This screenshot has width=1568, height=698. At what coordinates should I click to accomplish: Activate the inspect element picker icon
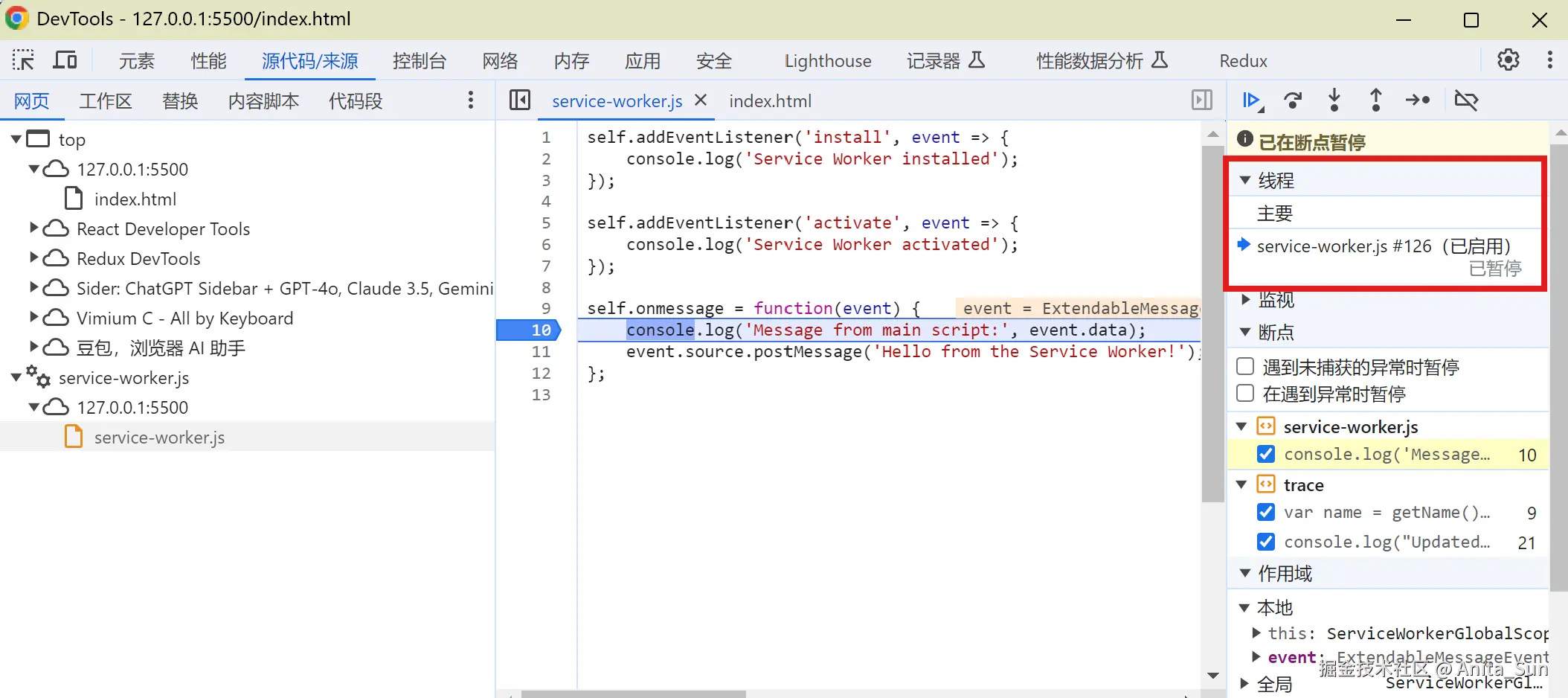tap(23, 60)
